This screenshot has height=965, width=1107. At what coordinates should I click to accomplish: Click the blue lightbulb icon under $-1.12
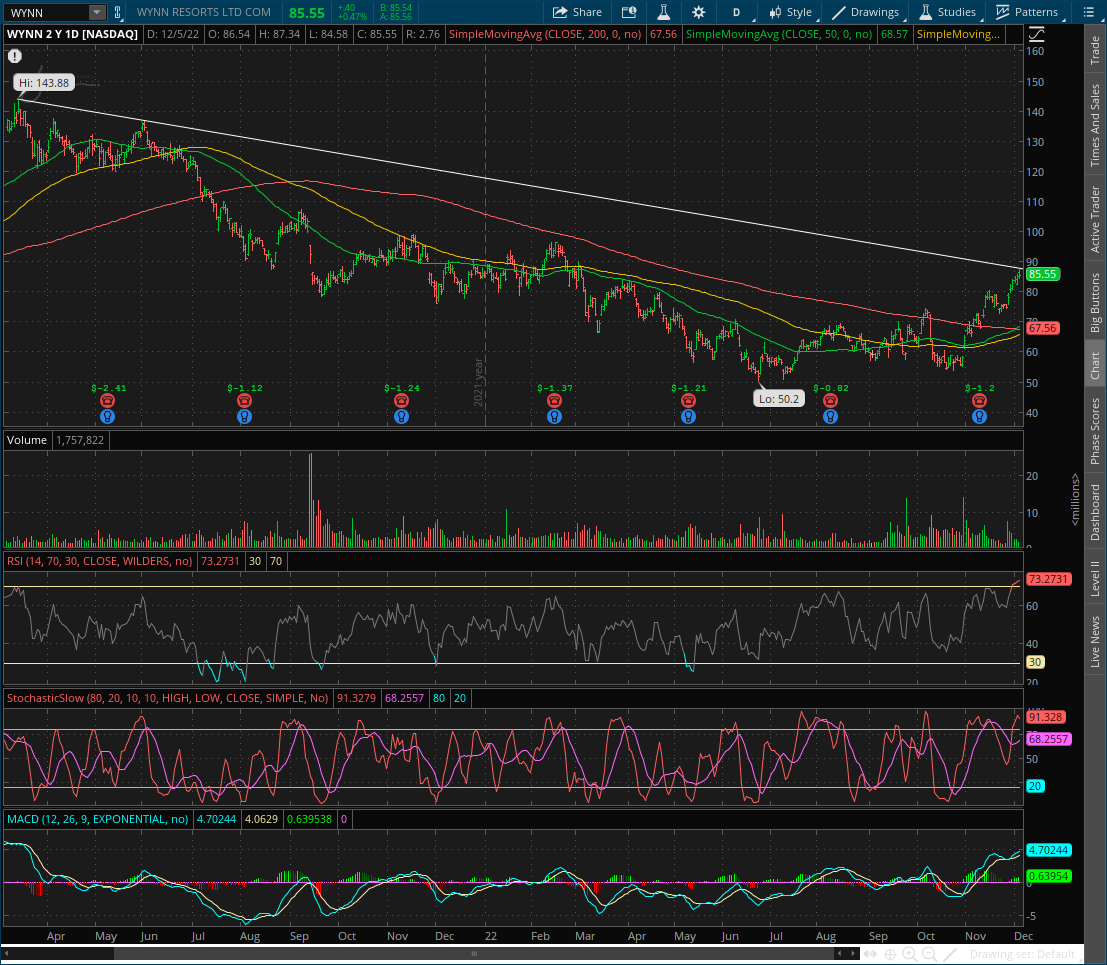click(244, 416)
